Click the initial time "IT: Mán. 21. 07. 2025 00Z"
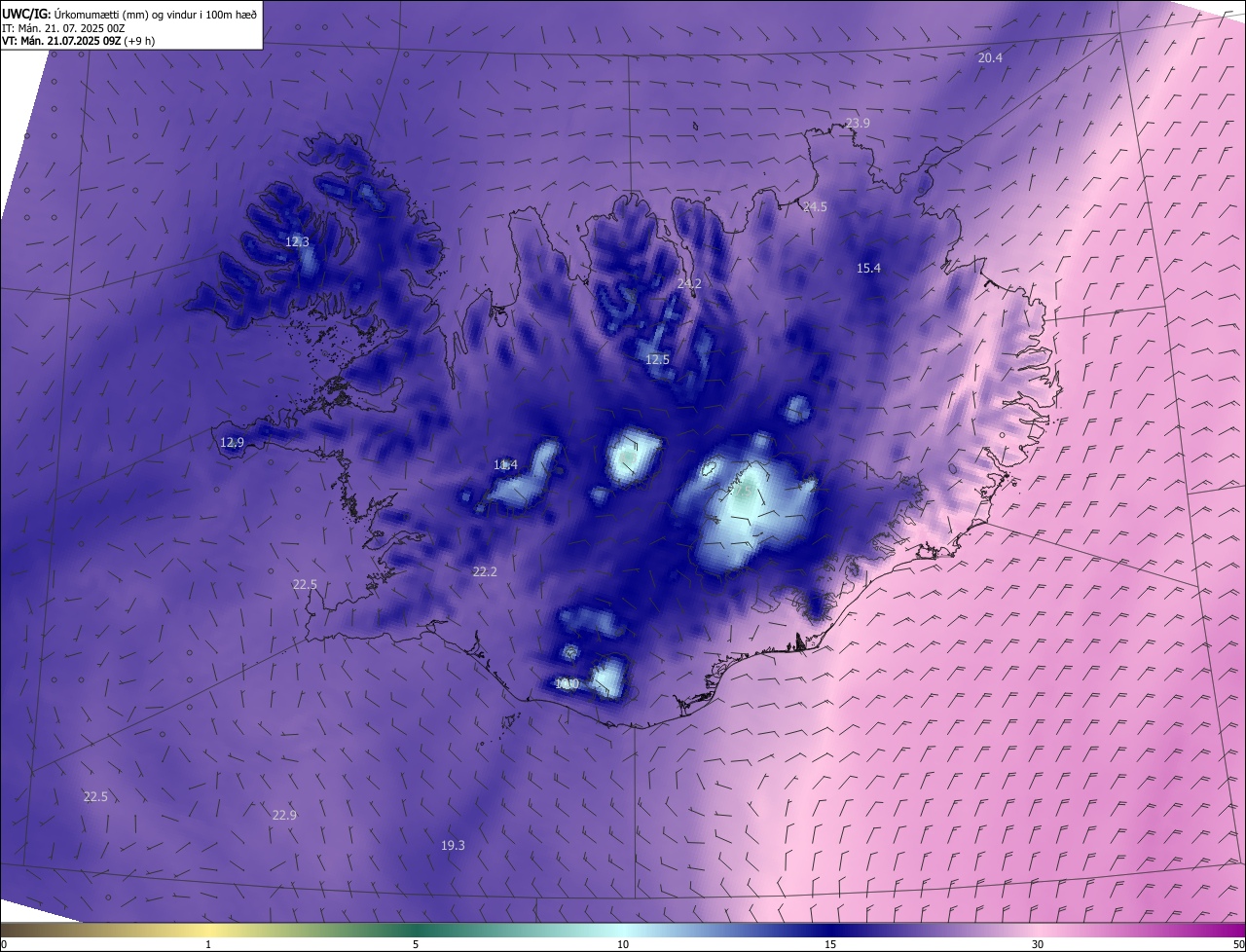 click(62, 28)
